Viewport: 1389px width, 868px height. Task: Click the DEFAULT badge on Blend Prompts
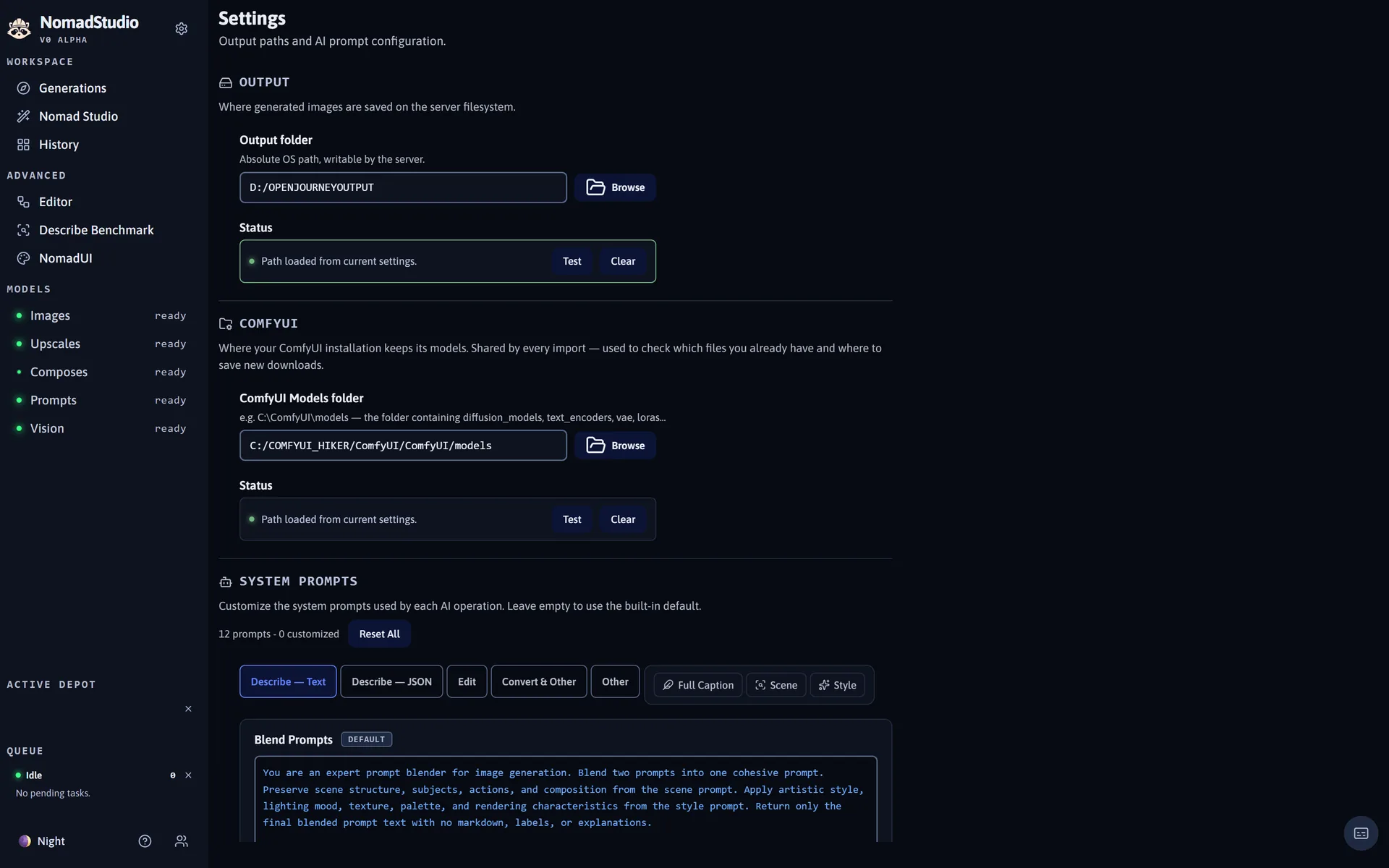coord(366,739)
